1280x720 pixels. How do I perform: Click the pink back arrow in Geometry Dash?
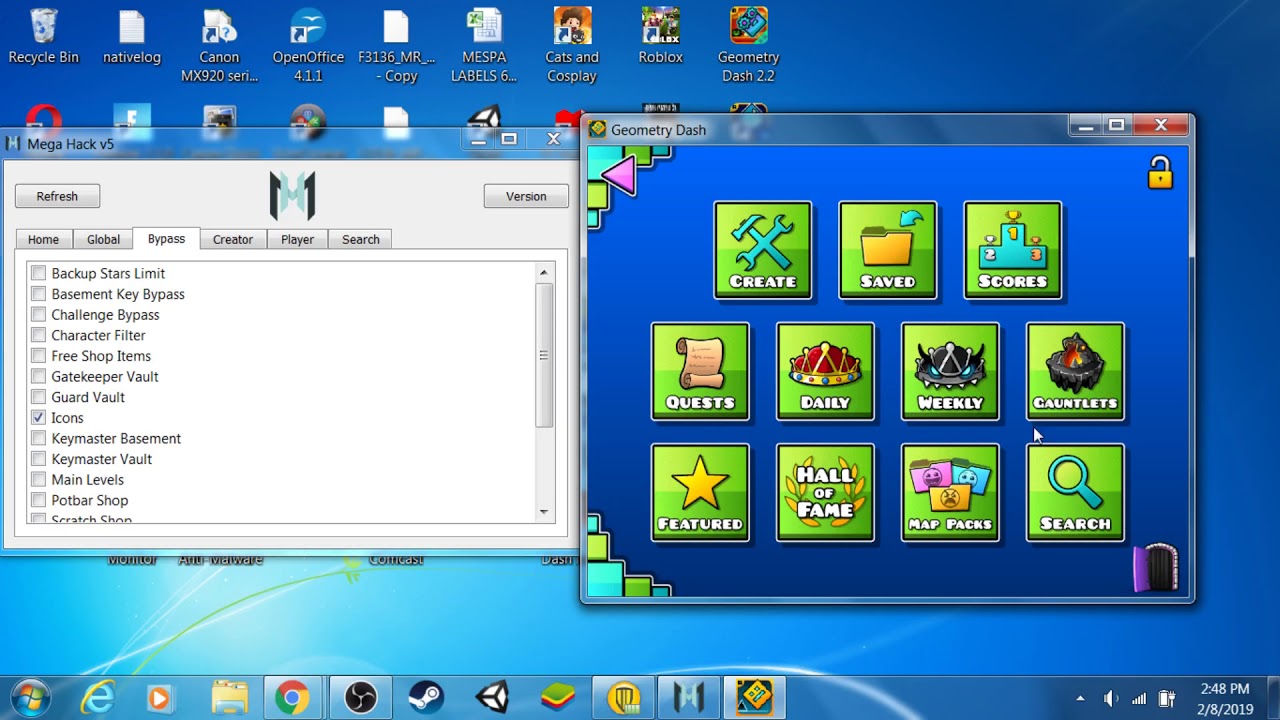[618, 176]
